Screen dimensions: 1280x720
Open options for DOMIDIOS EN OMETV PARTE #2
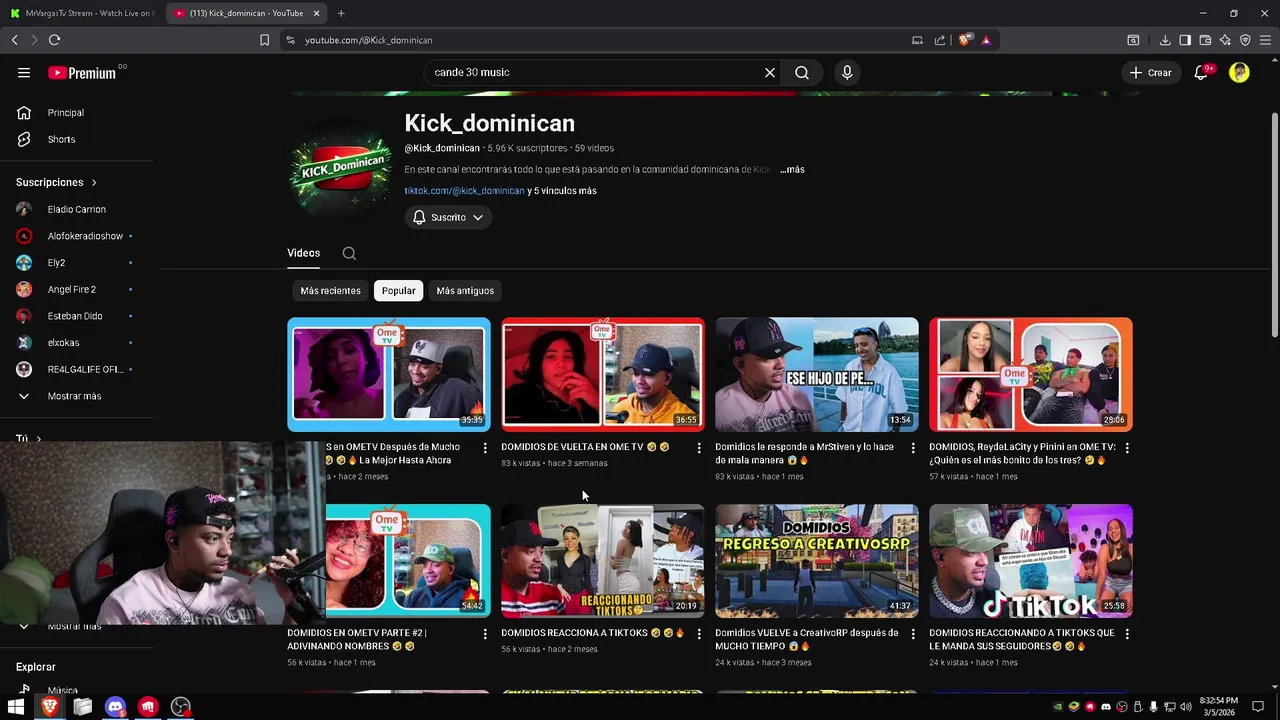(485, 634)
